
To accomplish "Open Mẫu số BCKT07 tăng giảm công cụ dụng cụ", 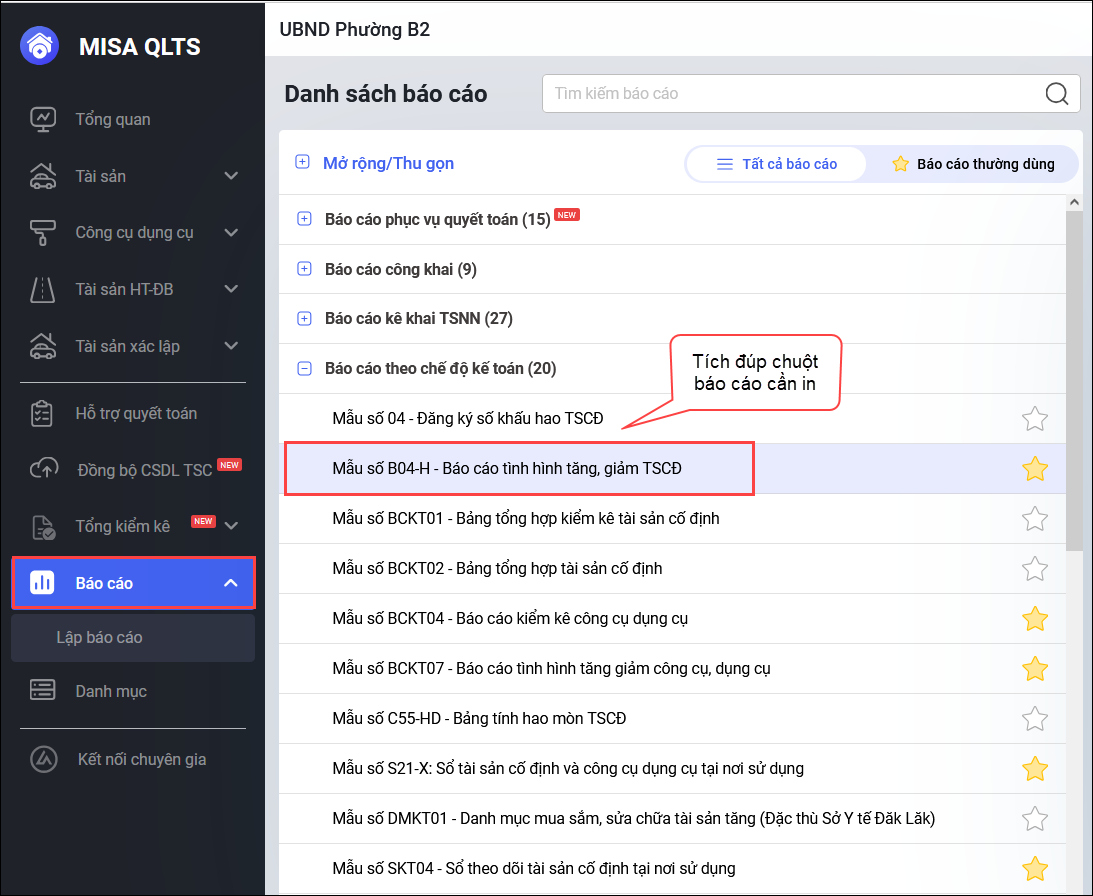I will [x=551, y=669].
